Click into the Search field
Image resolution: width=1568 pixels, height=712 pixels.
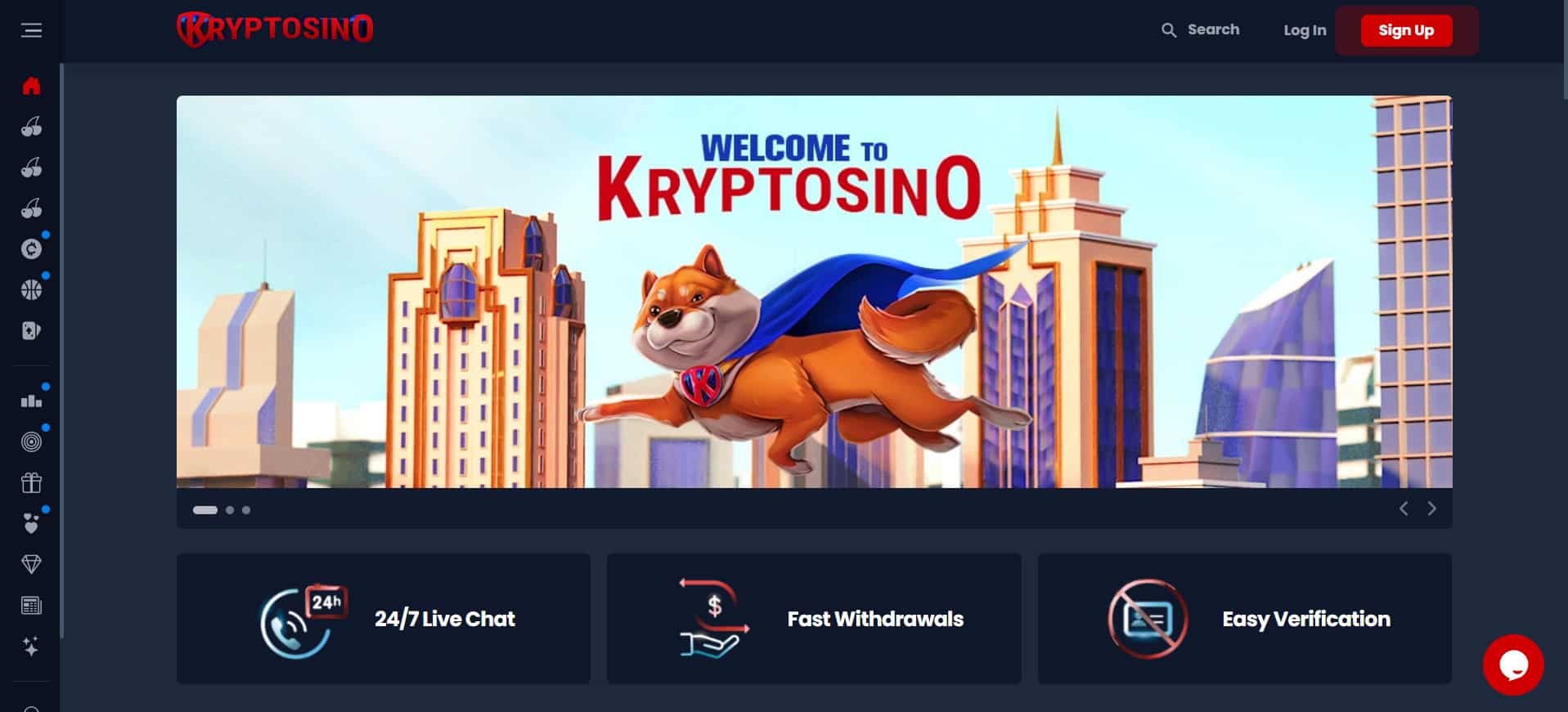coord(1200,30)
